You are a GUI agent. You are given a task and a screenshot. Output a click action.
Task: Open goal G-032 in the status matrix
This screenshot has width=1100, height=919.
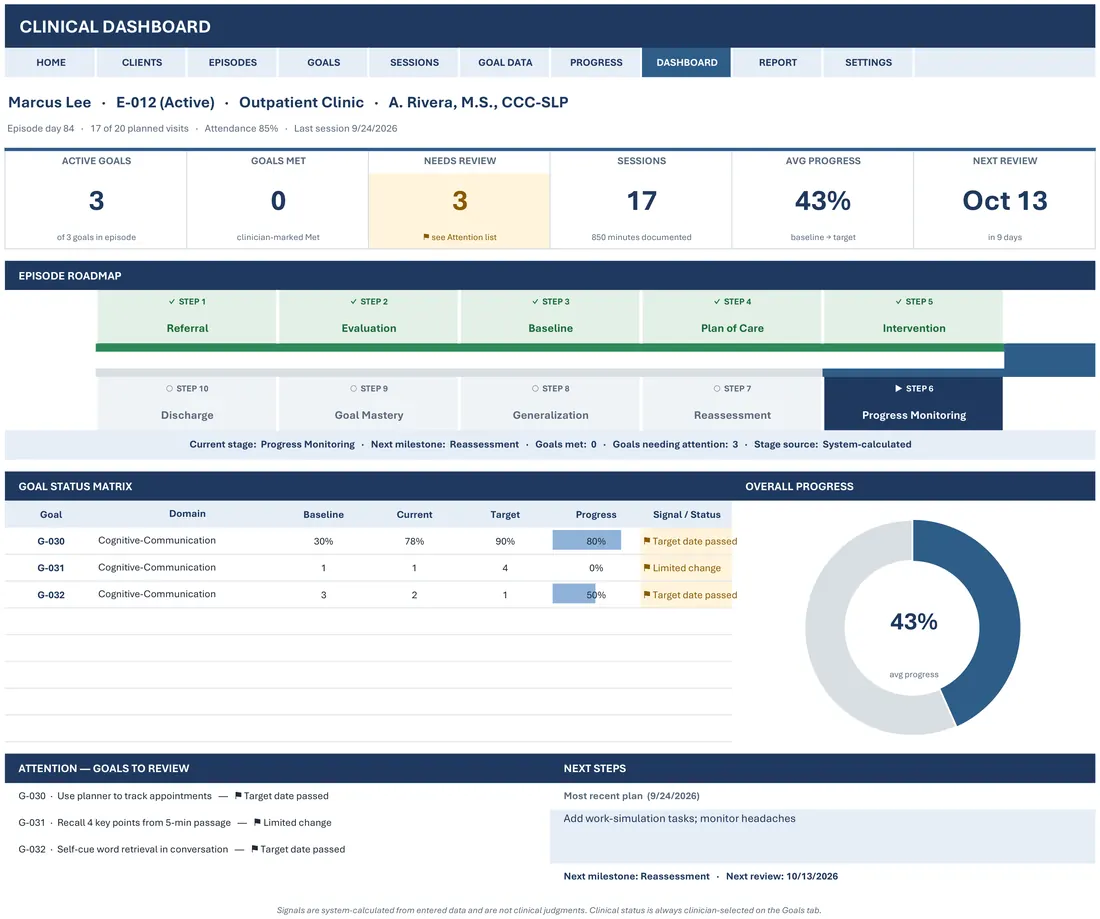coord(51,594)
